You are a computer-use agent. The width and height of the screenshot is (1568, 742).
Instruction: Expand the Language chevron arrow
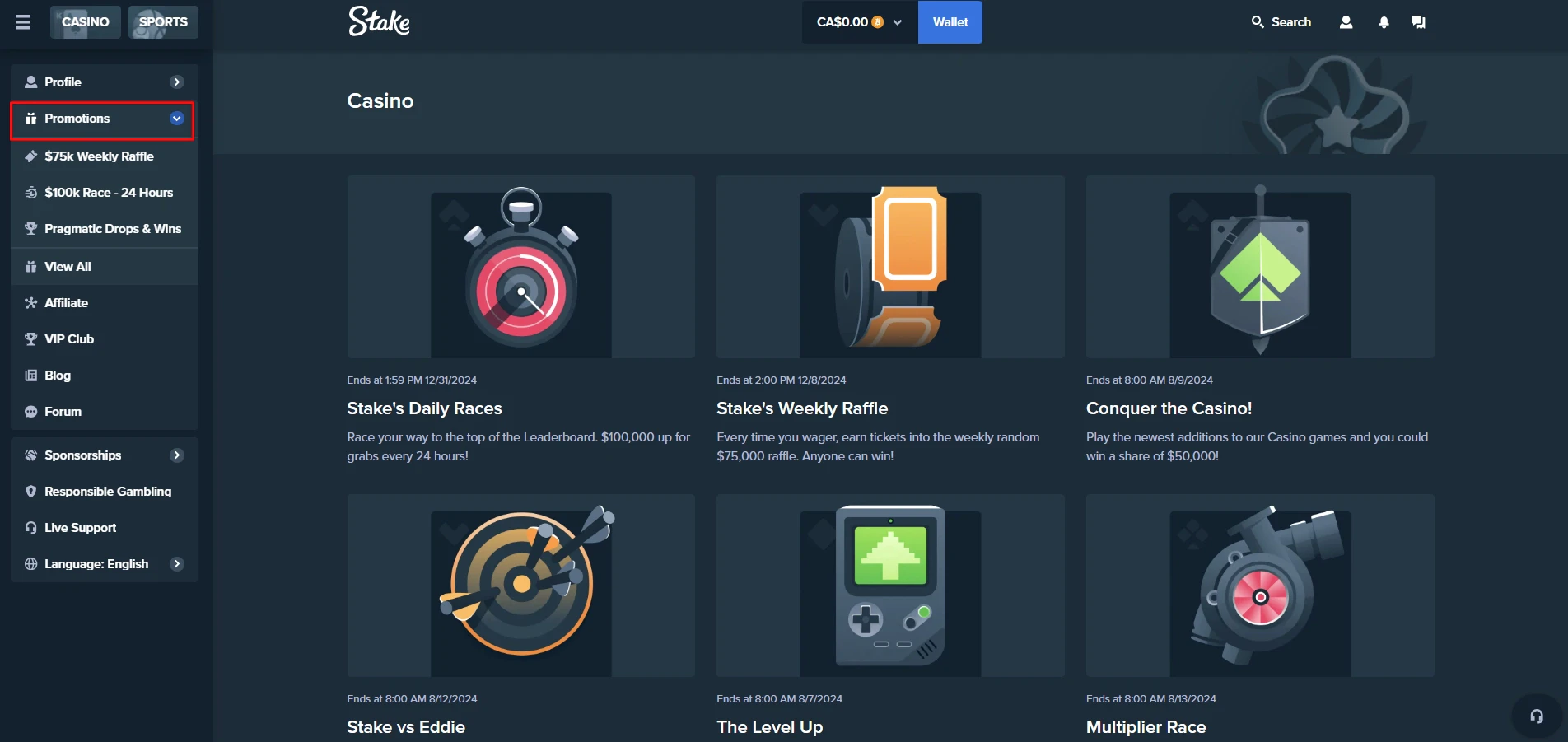(176, 564)
